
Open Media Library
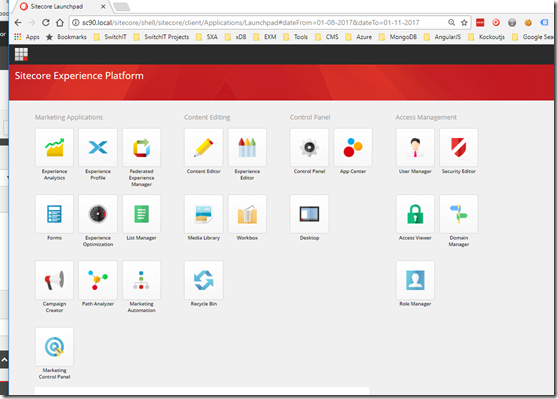(204, 214)
